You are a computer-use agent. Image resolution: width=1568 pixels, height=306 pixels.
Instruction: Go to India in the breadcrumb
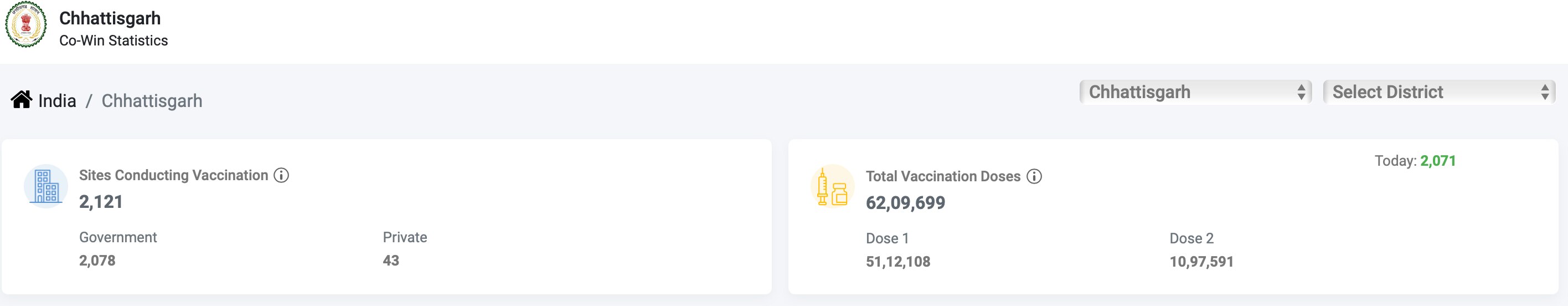[x=57, y=100]
